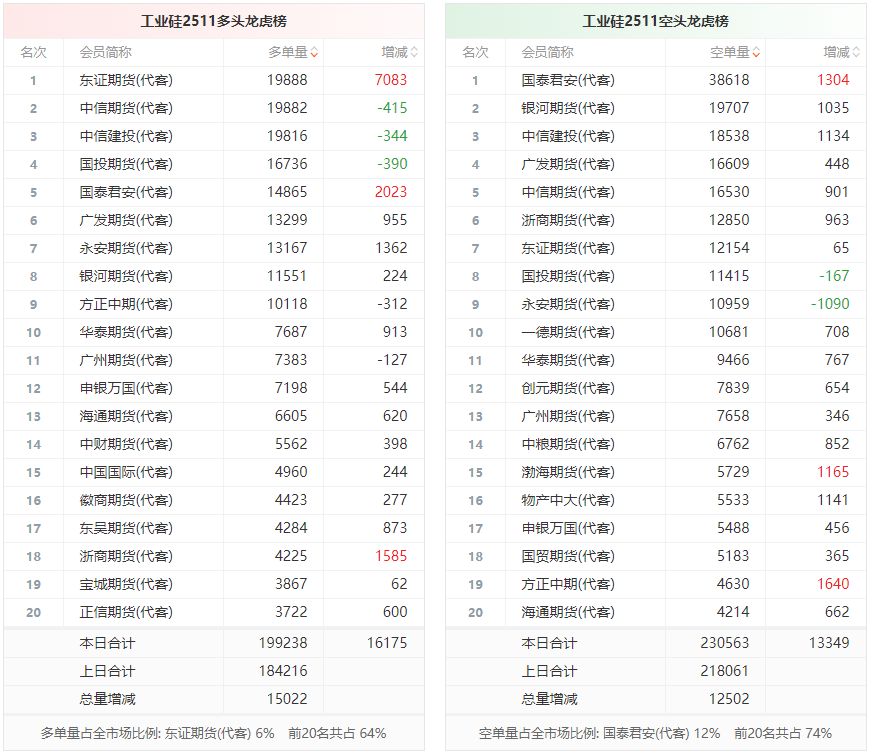Click 工业硅2511多头龙虎榜 title
Screen dimensions: 871x752
(x=214, y=21)
